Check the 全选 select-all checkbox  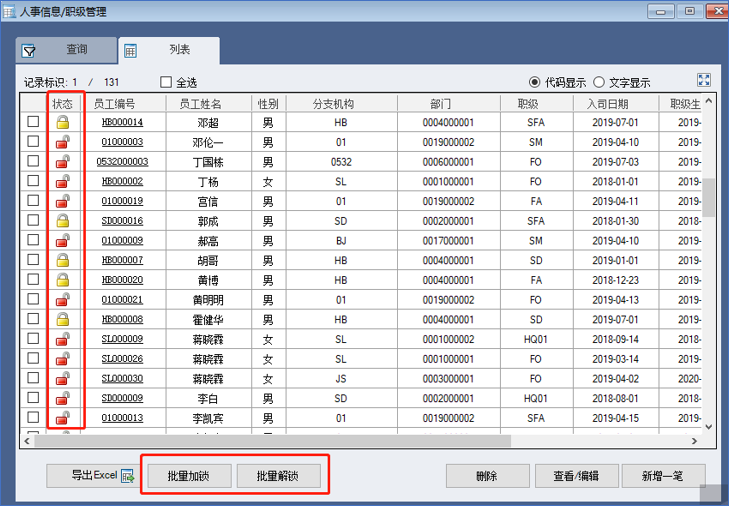click(x=167, y=83)
